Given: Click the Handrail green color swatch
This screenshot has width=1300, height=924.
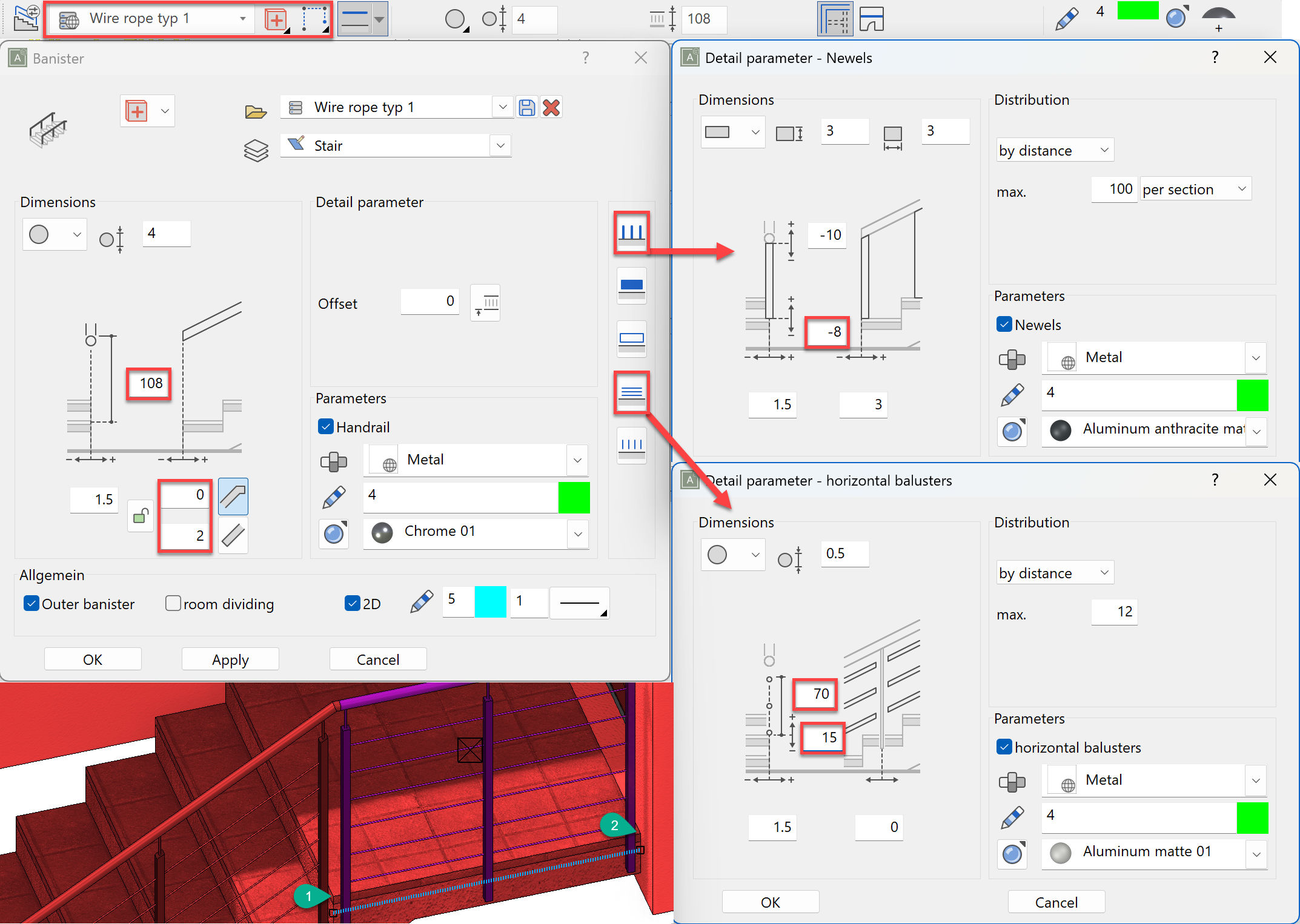Looking at the screenshot, I should (x=574, y=498).
